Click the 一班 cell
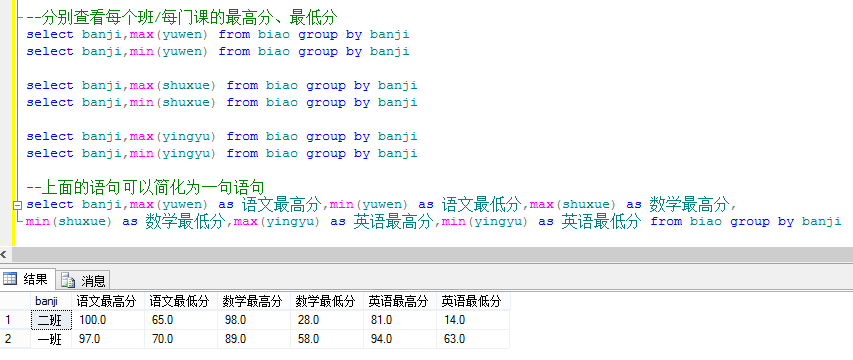 (x=51, y=339)
